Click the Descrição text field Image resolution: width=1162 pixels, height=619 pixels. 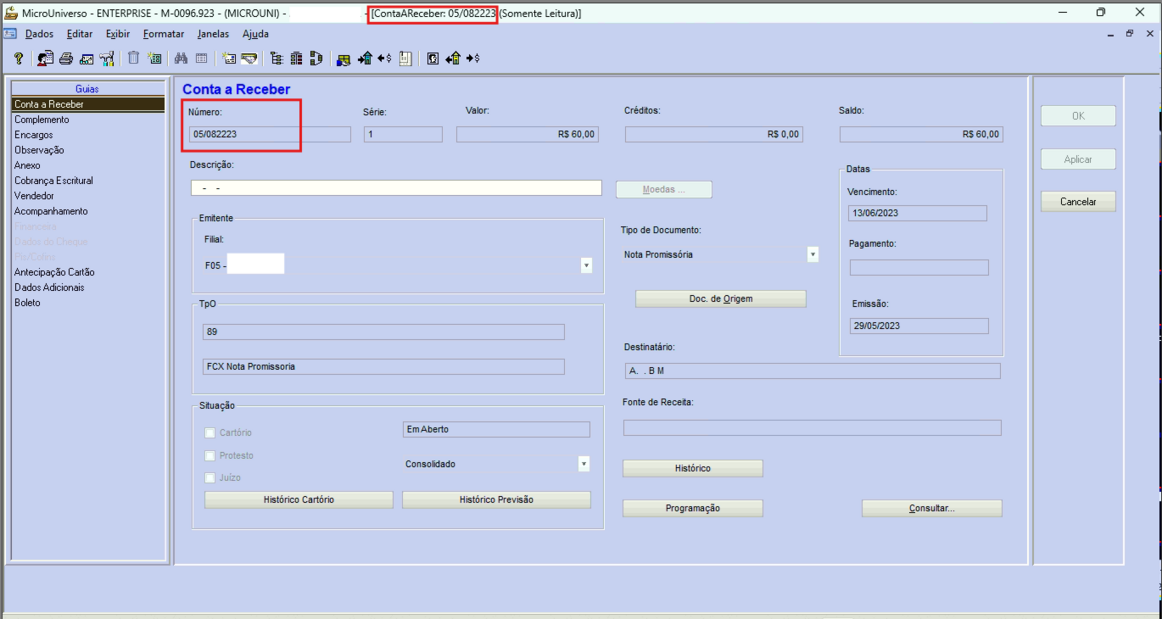point(396,188)
